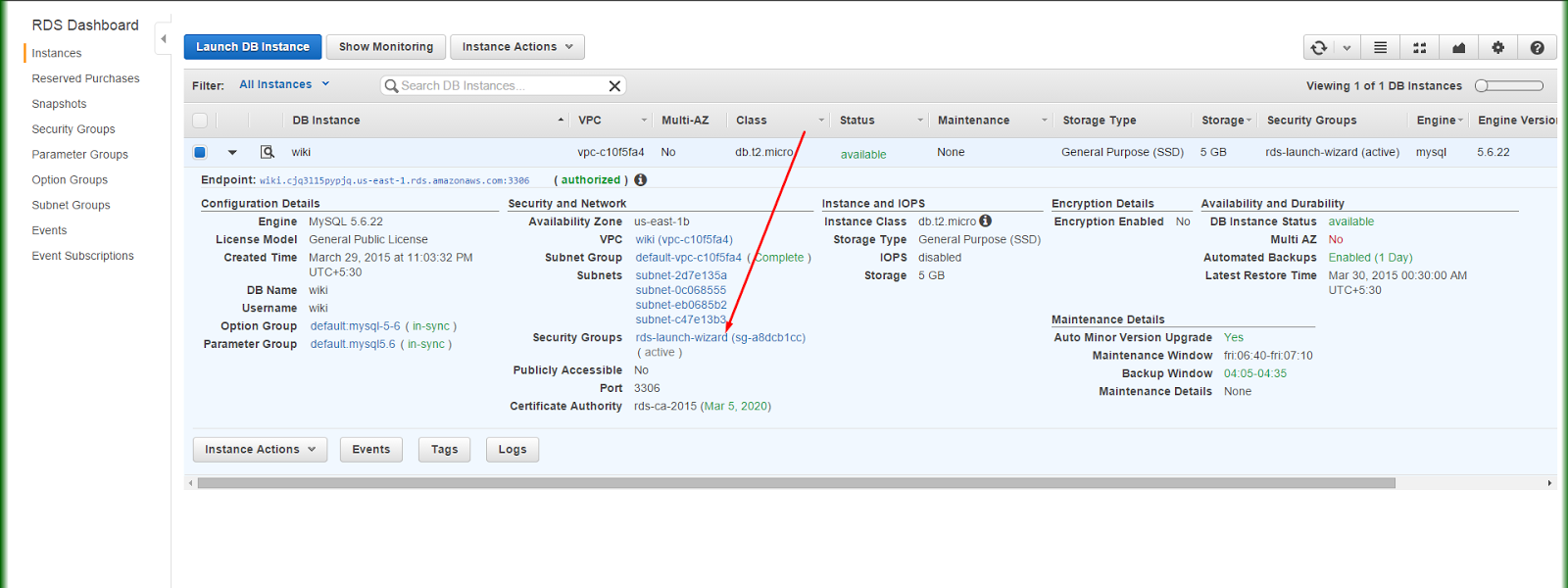Image resolution: width=1568 pixels, height=588 pixels.
Task: Refresh the DB instances list
Action: pyautogui.click(x=1319, y=47)
